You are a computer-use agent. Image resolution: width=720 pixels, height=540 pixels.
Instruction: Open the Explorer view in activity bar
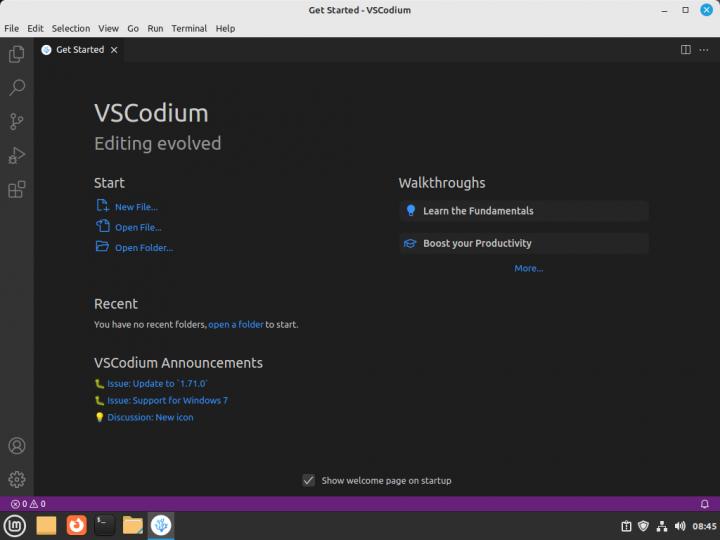pyautogui.click(x=16, y=54)
